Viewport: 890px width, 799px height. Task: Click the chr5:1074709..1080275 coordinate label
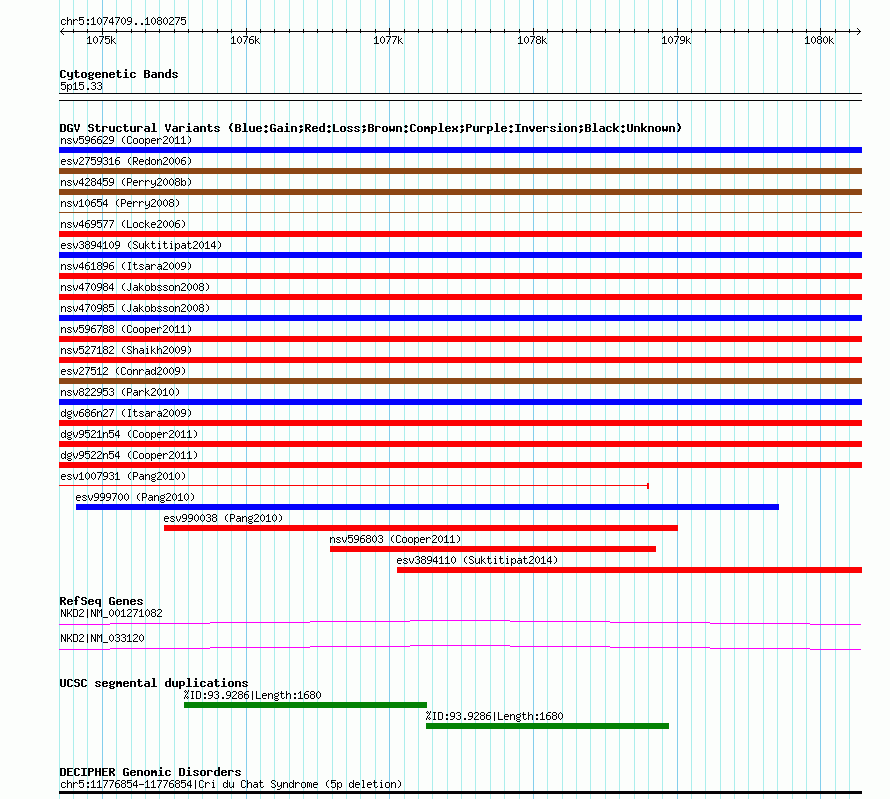pos(123,21)
